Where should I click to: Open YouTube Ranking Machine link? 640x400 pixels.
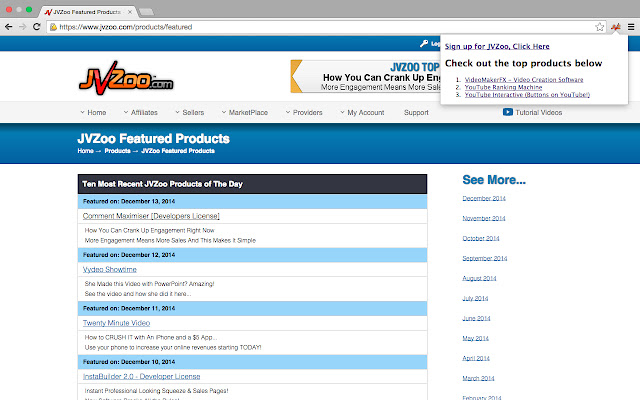503,87
